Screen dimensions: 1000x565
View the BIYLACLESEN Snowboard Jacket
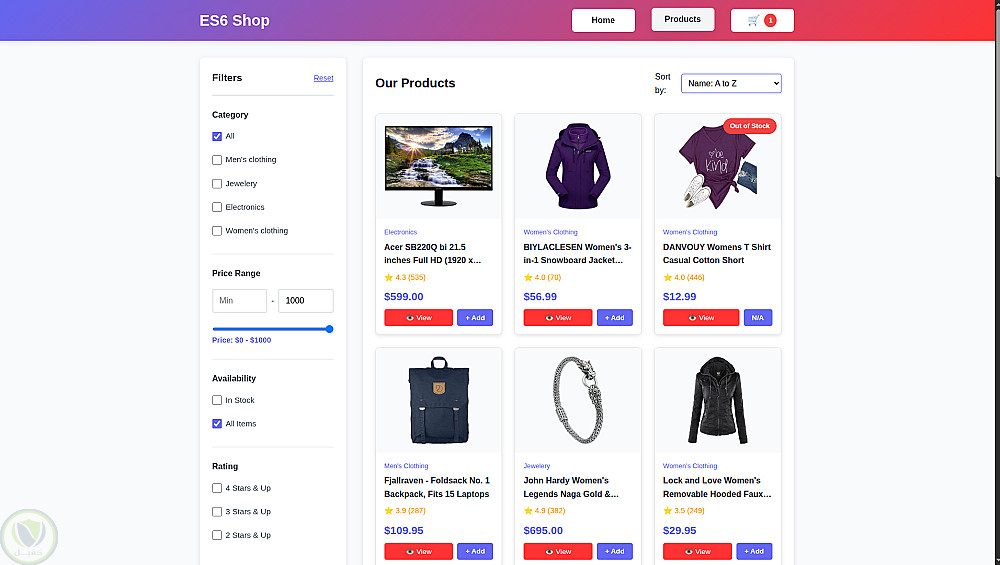point(558,318)
